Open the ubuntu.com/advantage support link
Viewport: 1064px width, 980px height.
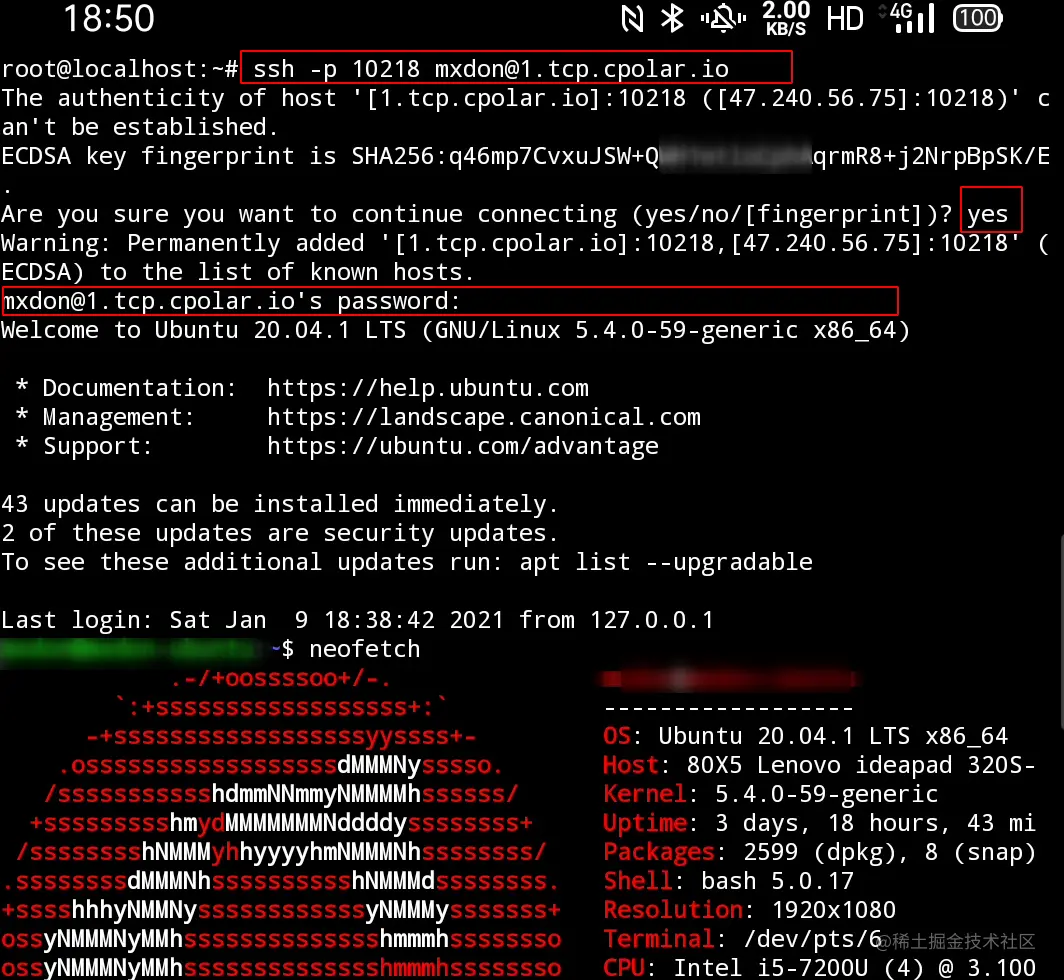point(463,446)
